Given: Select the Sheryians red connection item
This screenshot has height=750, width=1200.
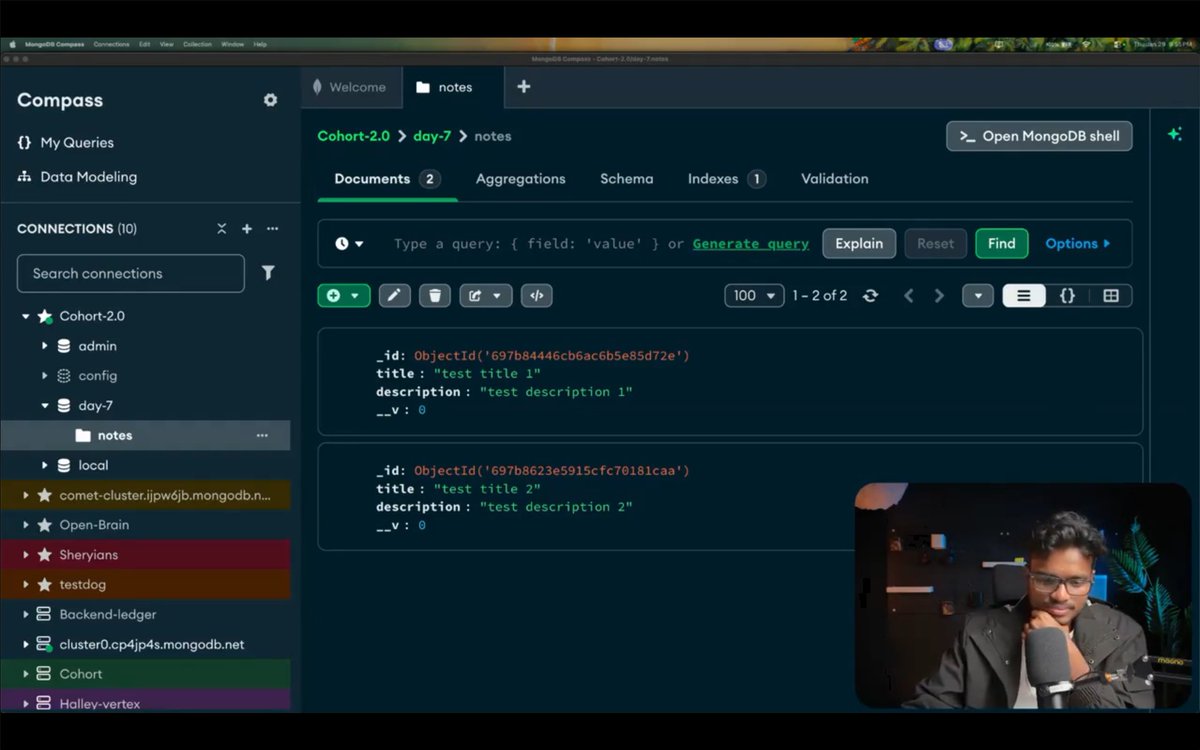Looking at the screenshot, I should (x=145, y=555).
